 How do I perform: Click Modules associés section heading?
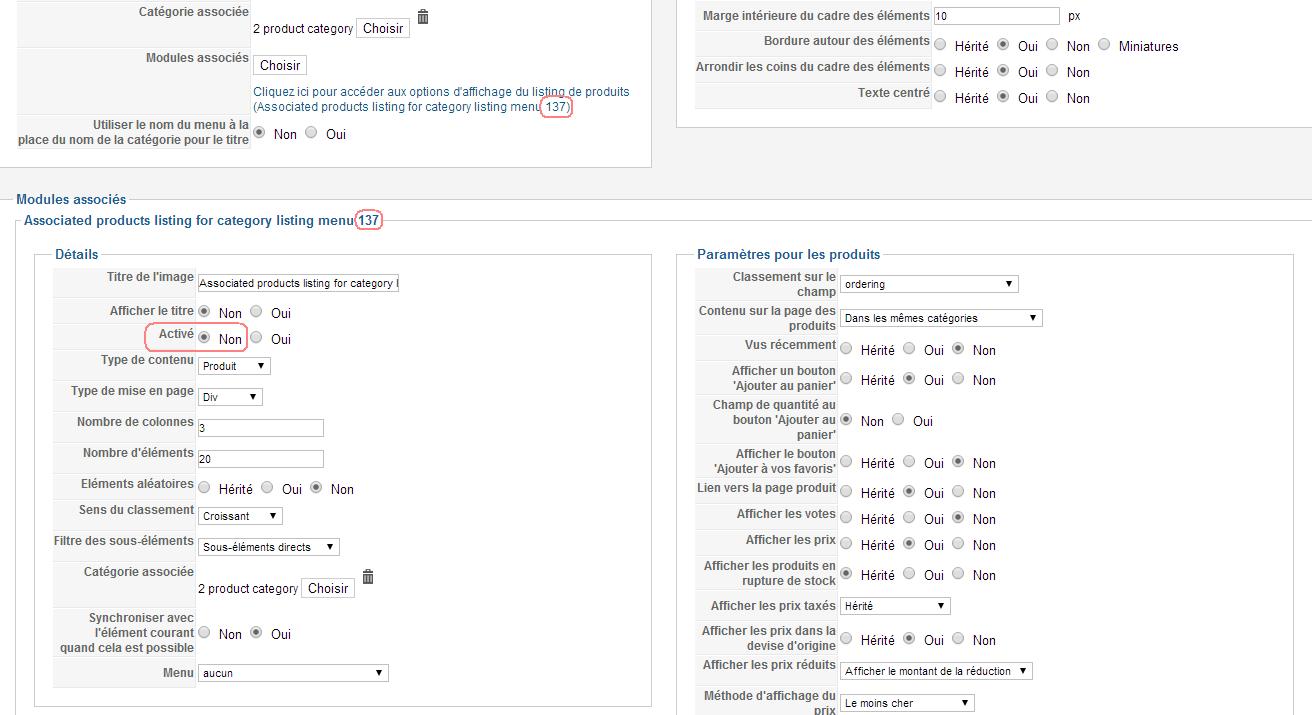click(x=71, y=200)
